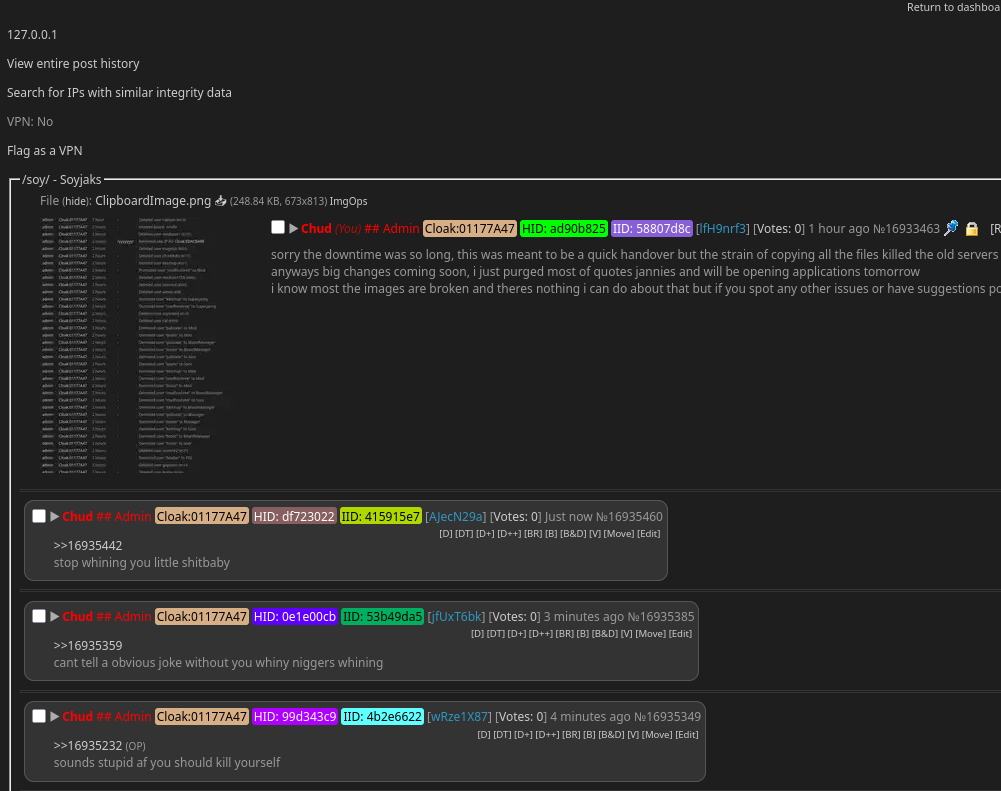The image size is (1001, 791).
Task: Click [Edit] on post 16935460
Action: coord(649,534)
